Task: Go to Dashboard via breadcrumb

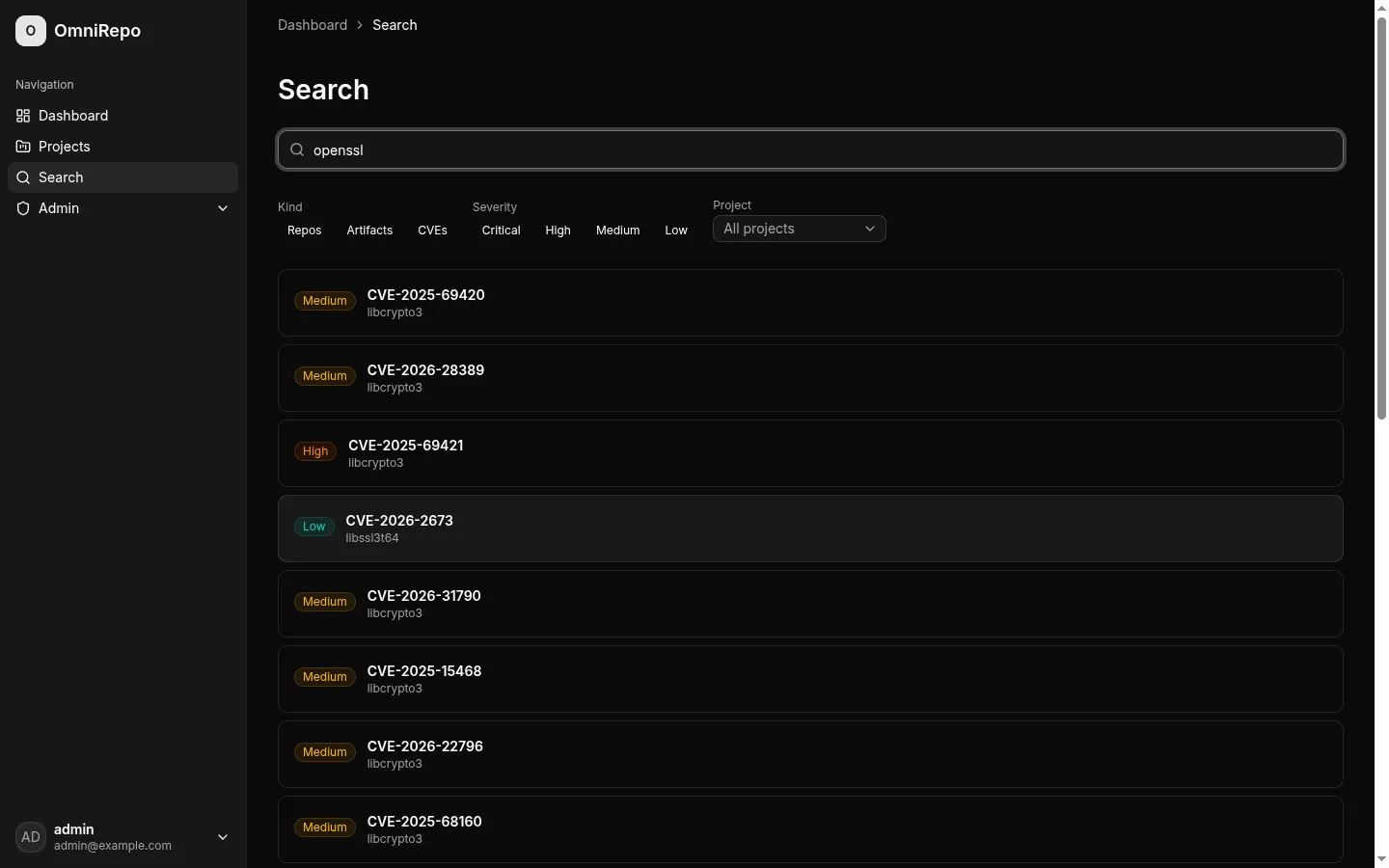Action: tap(313, 25)
